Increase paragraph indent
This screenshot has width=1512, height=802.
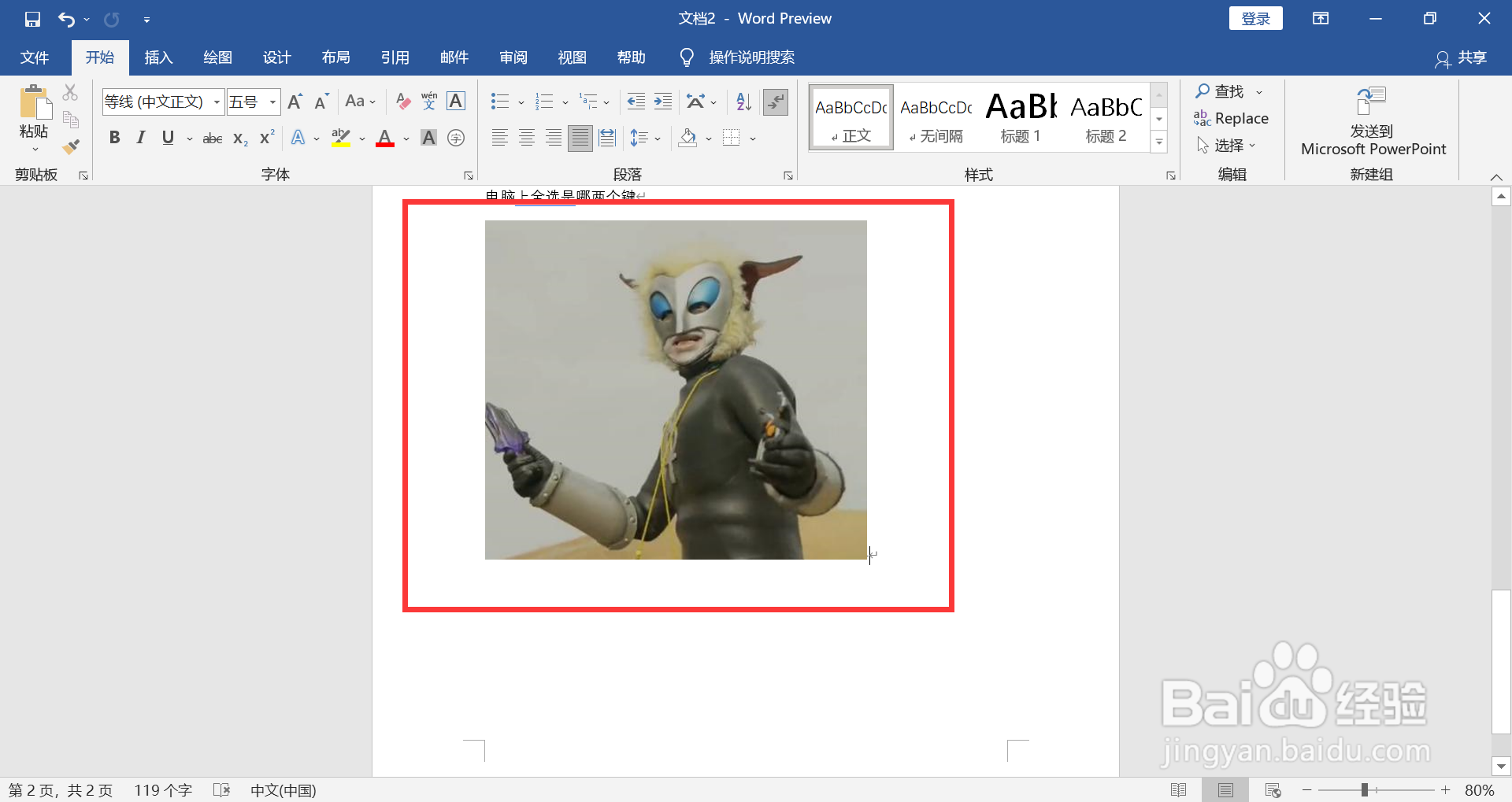point(663,102)
